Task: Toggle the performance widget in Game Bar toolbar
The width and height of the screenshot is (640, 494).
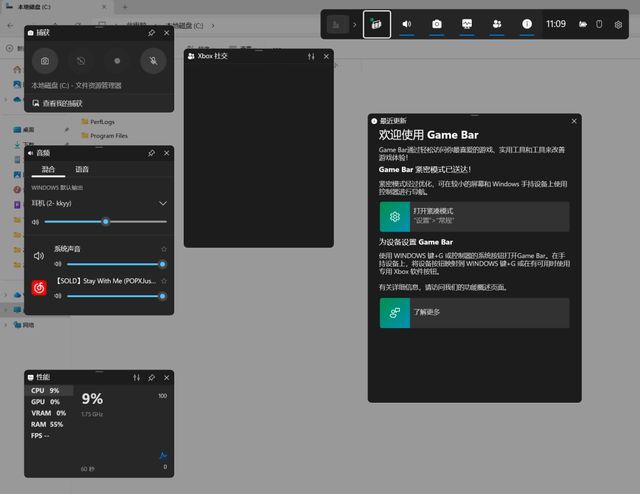Action: coord(467,24)
